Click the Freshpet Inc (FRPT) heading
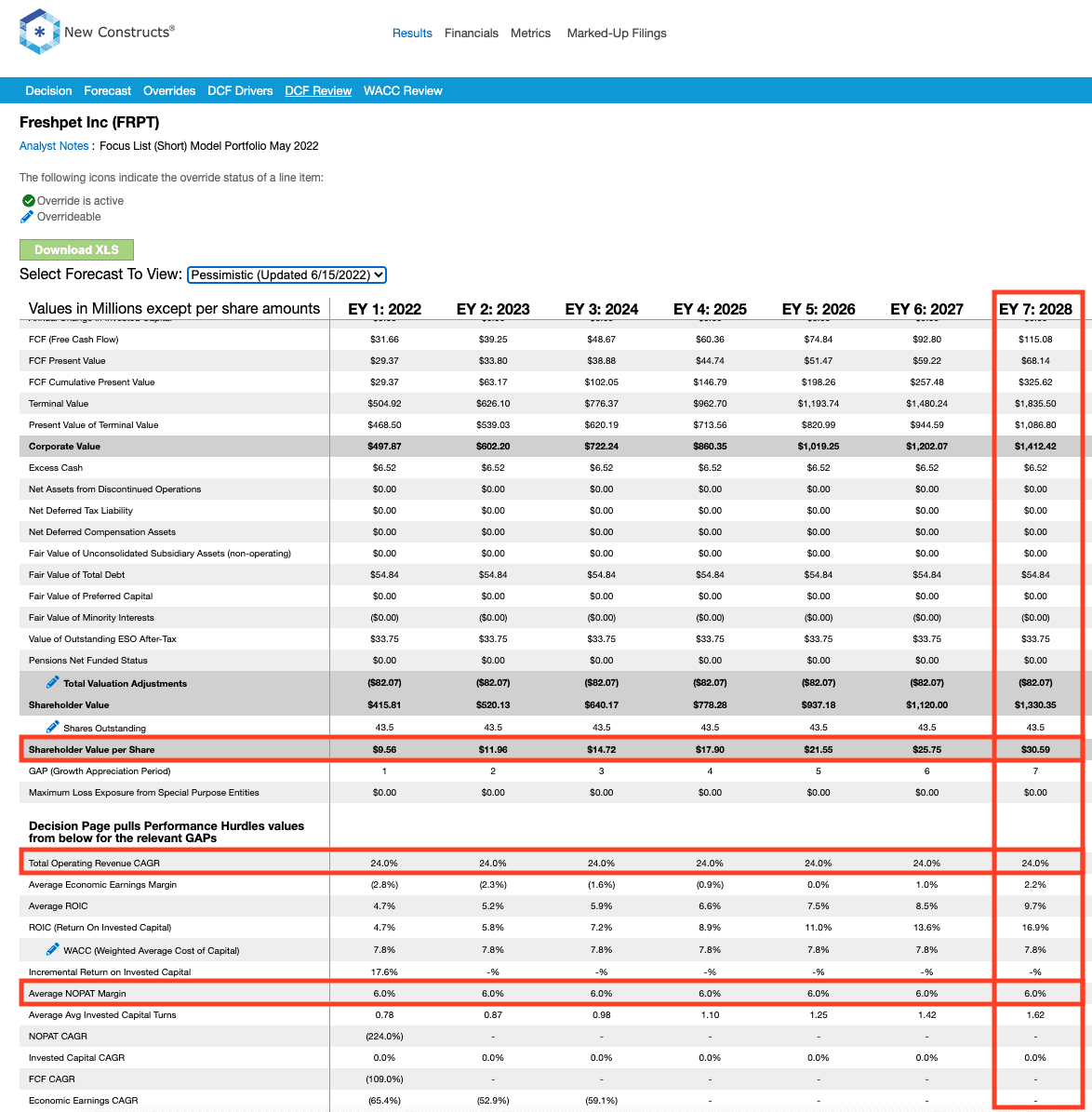Image resolution: width=1092 pixels, height=1112 pixels. (89, 123)
